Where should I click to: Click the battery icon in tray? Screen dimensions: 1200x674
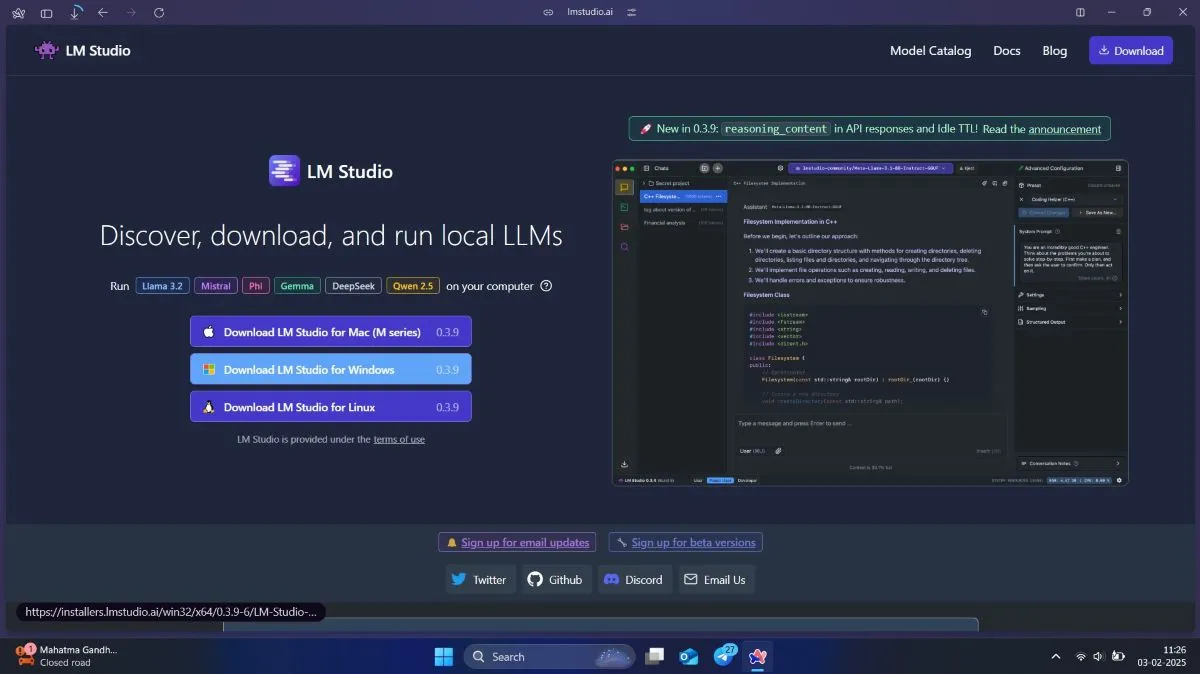click(1119, 657)
